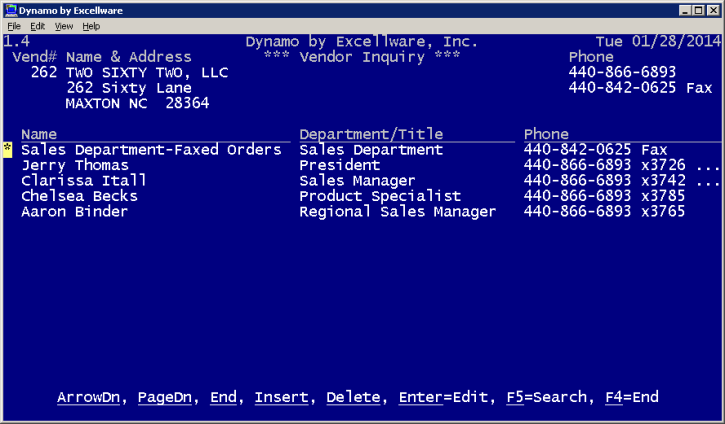This screenshot has height=424, width=725.
Task: Open the Edit menu
Action: [37, 26]
